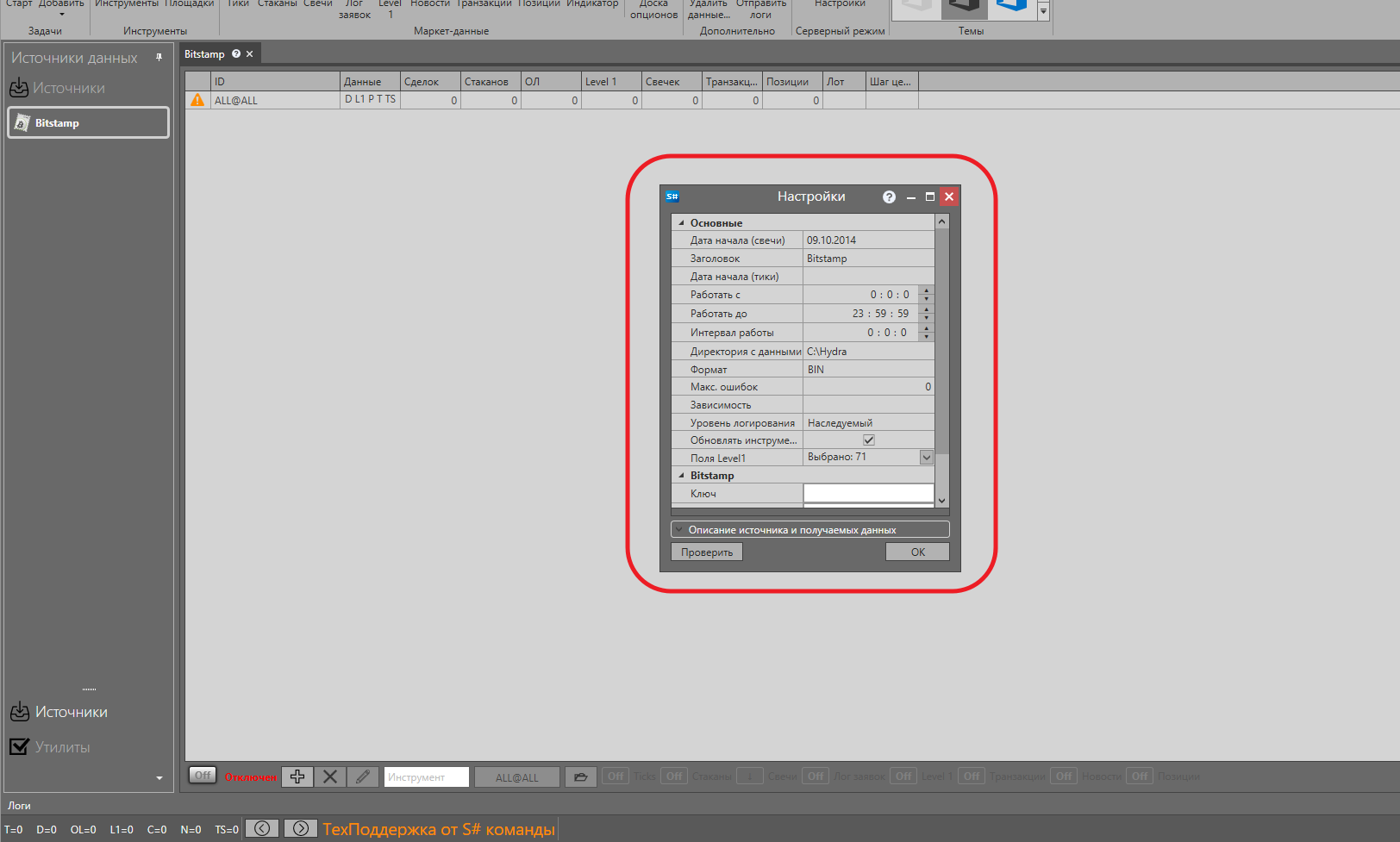Toggle the Позиции Off switch

pos(1139,776)
